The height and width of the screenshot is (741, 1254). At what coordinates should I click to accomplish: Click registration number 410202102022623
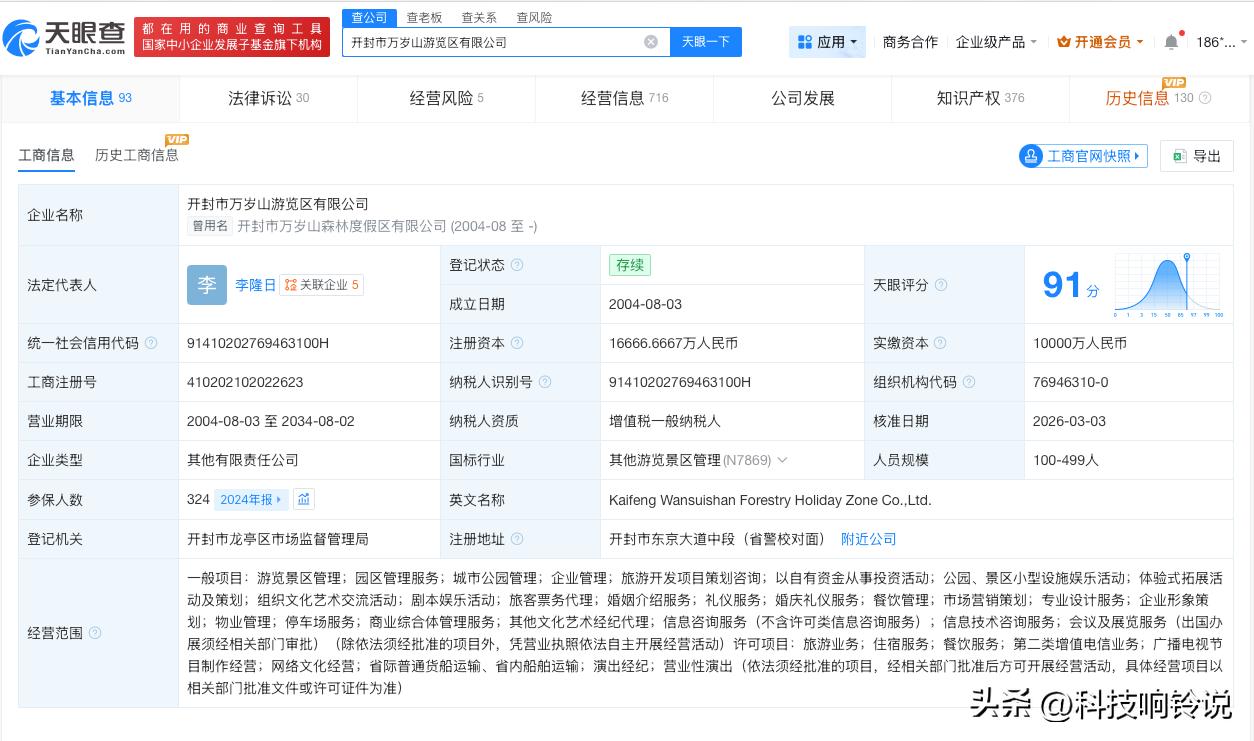[x=245, y=382]
